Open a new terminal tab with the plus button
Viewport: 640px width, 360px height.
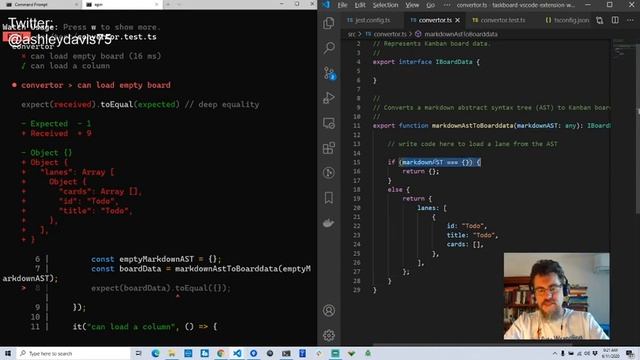point(168,4)
